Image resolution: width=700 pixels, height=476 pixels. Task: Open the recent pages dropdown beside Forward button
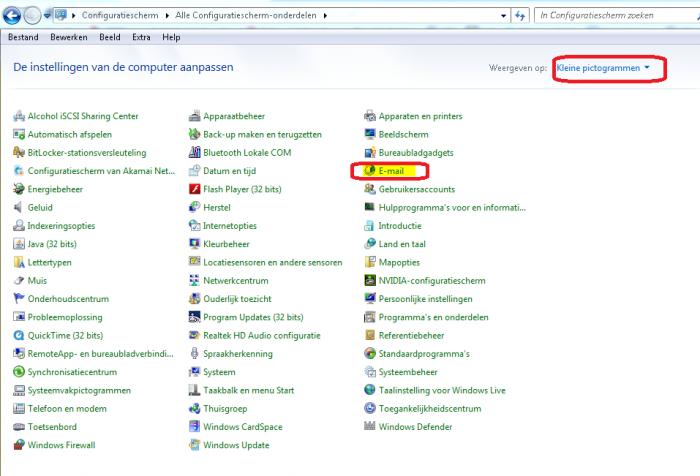(47, 15)
